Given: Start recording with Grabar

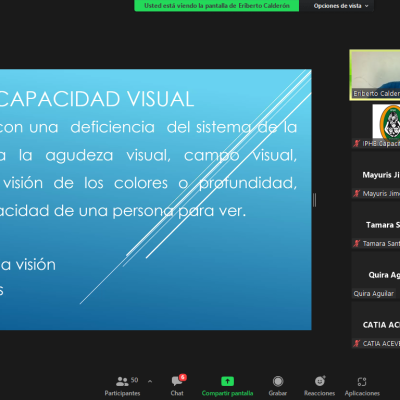Looking at the screenshot, I should coord(278,386).
